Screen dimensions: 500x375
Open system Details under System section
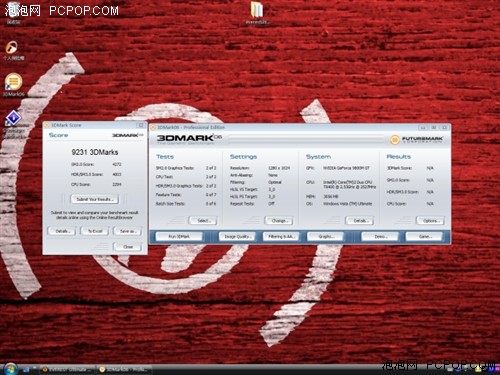(x=360, y=220)
